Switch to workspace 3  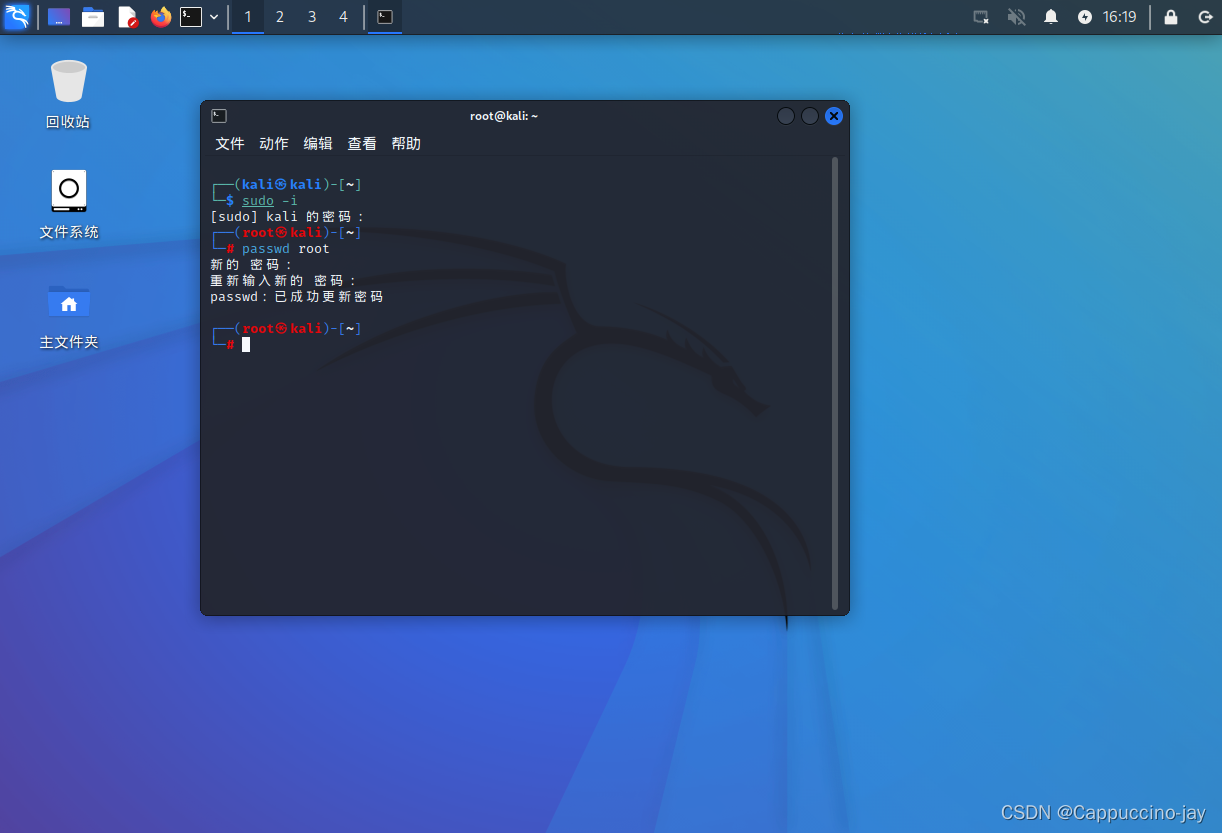coord(312,17)
